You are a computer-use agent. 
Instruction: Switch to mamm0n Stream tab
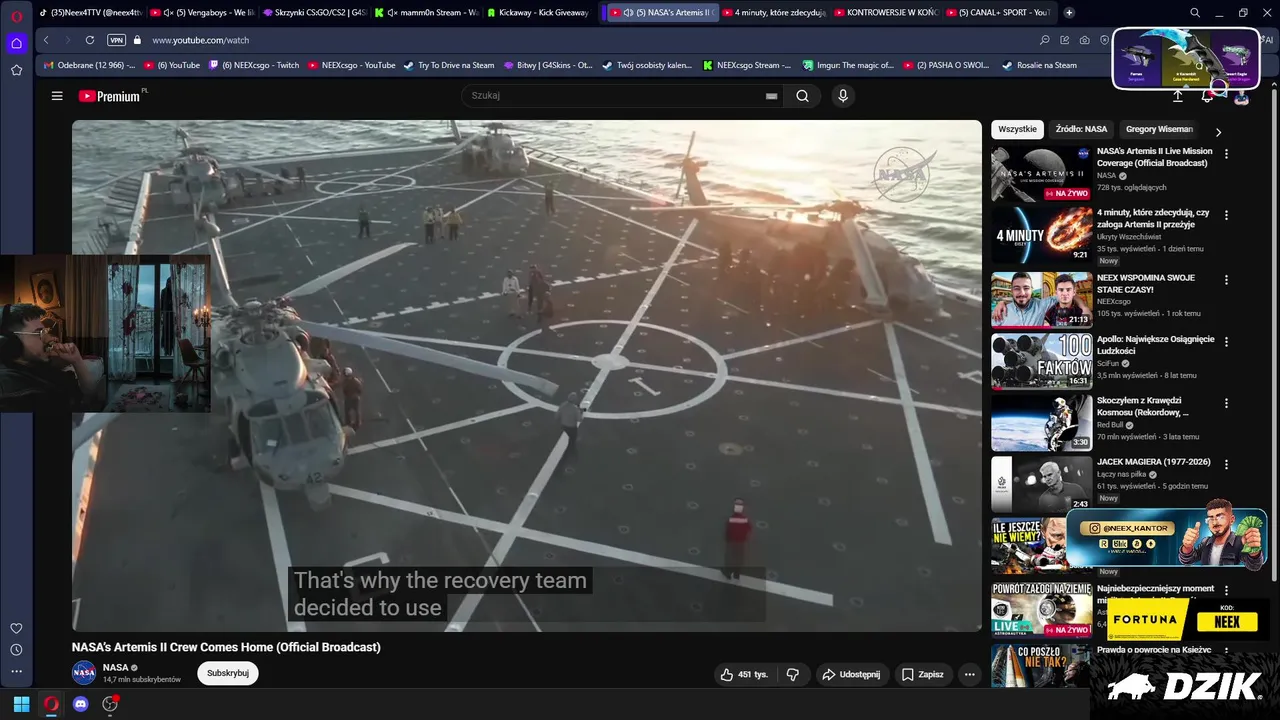(427, 13)
